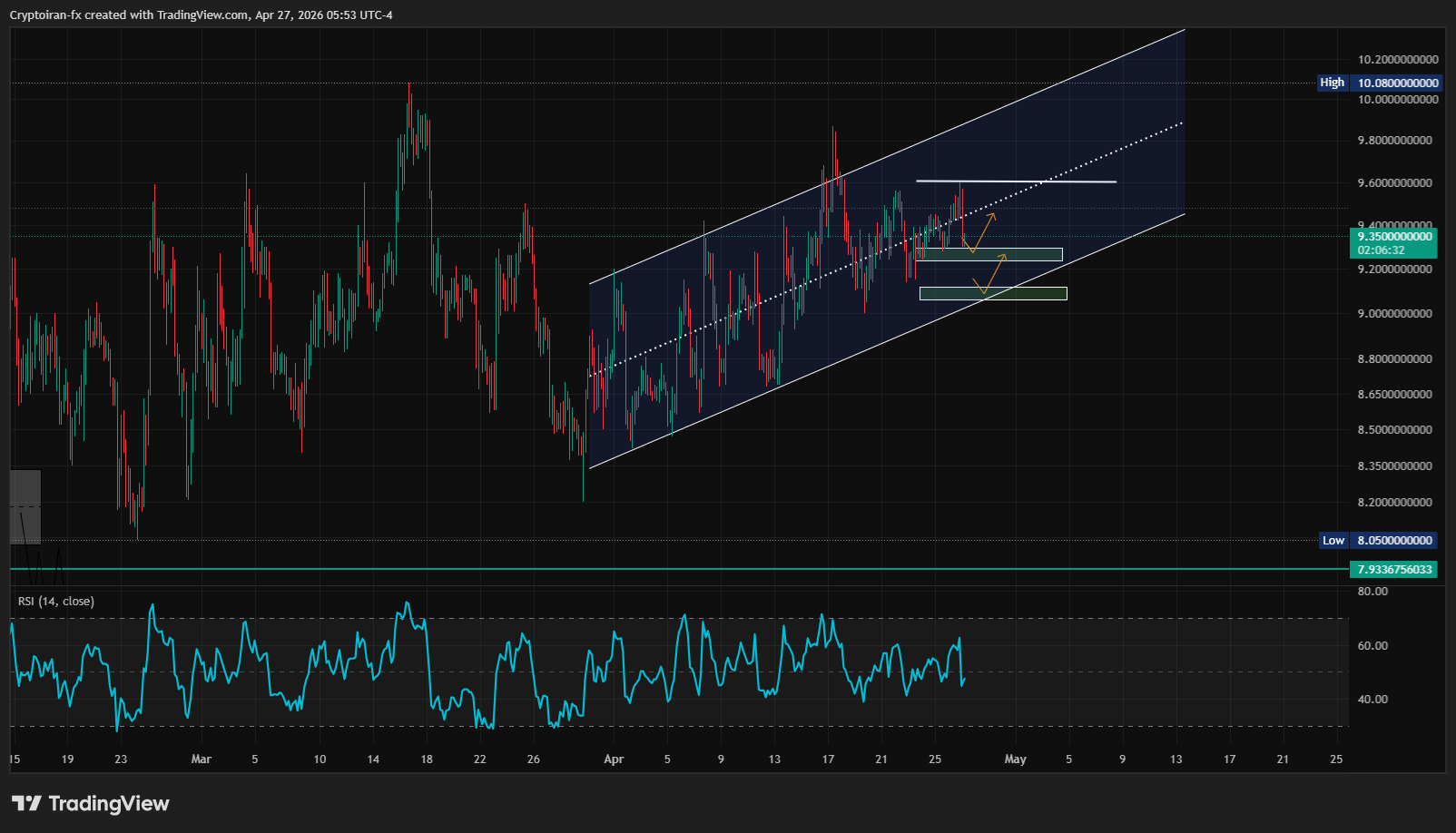
Task: Click the TradingView logo icon
Action: click(x=26, y=803)
